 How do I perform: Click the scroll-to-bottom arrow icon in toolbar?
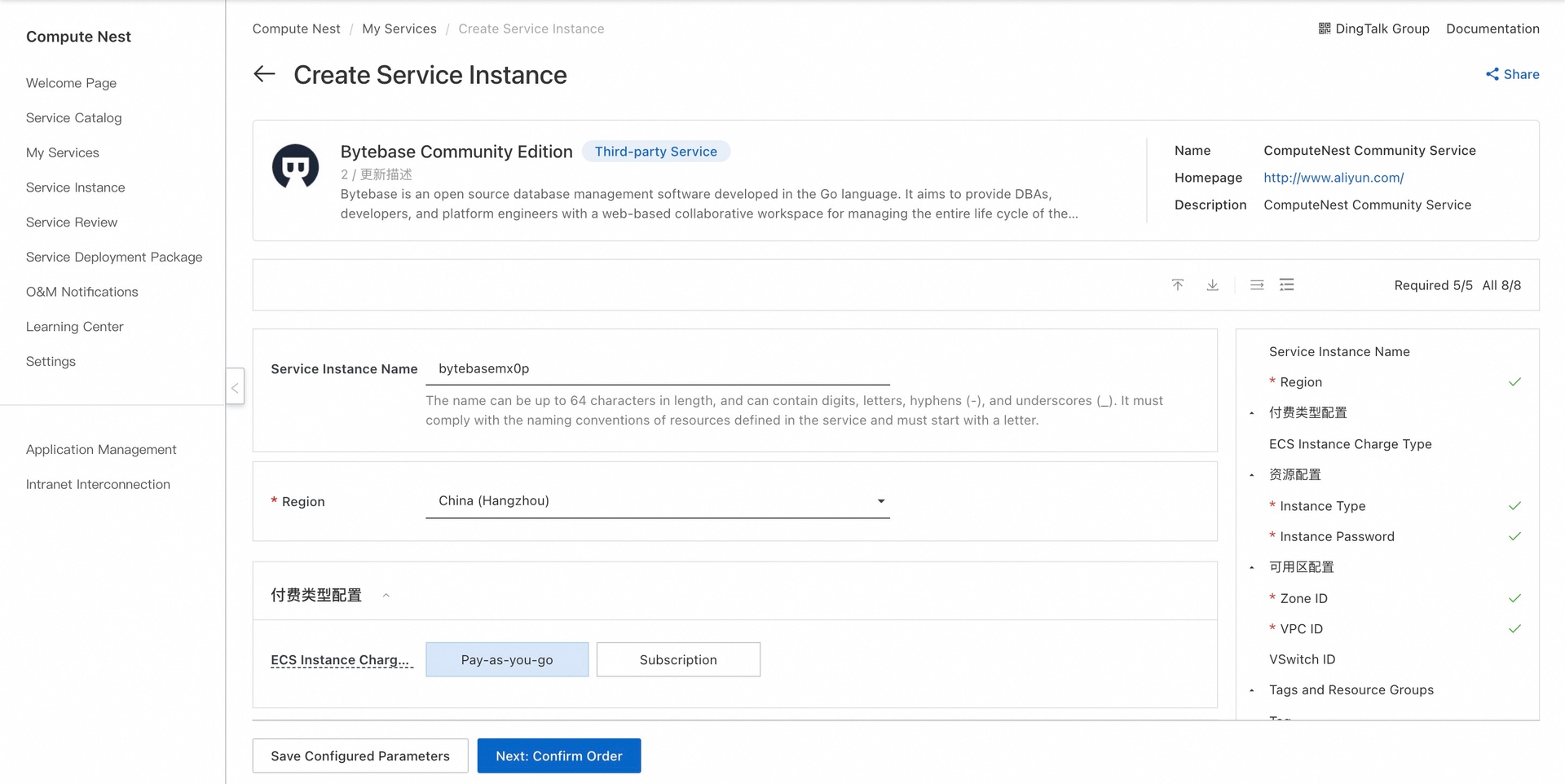pos(1212,284)
